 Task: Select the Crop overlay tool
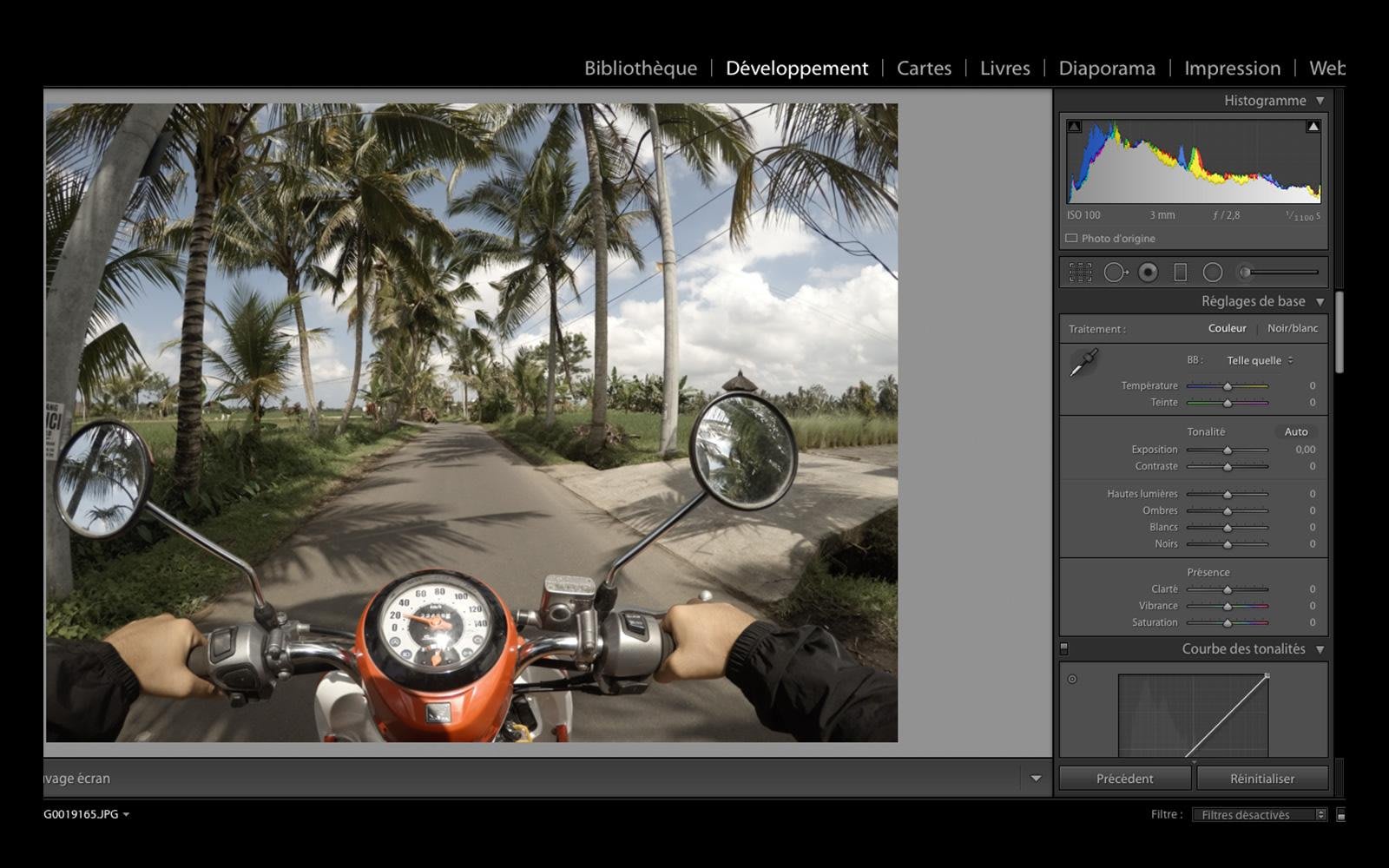pyautogui.click(x=1080, y=273)
